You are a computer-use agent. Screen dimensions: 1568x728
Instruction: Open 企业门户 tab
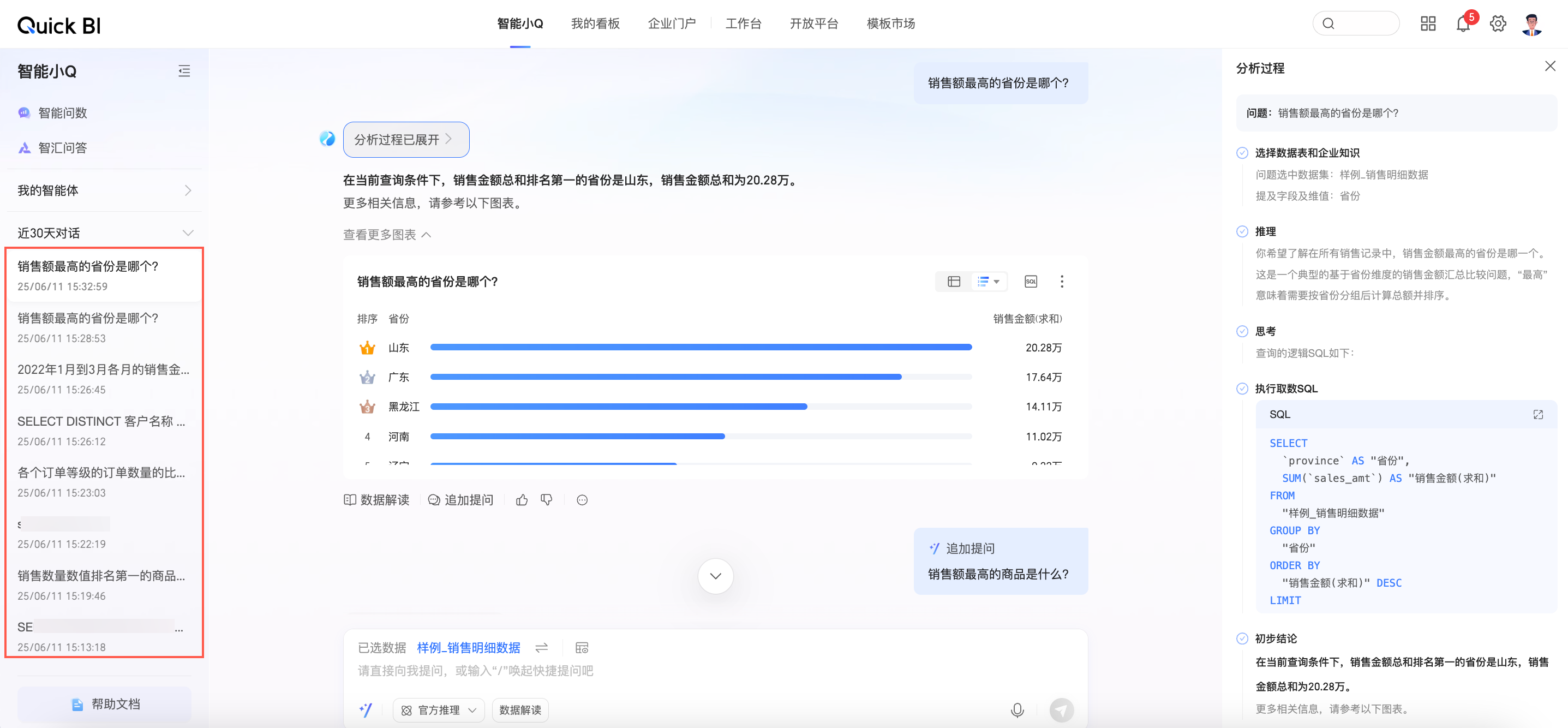point(672,24)
